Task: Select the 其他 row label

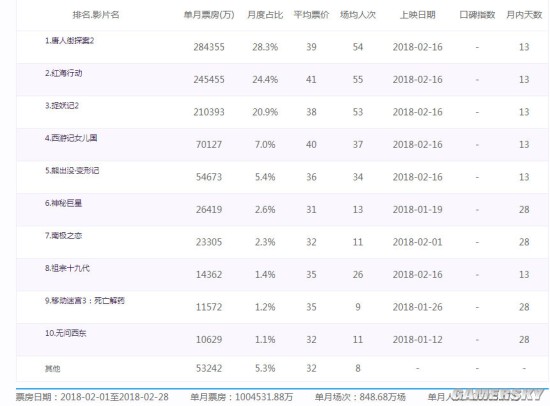Action: 53,368
